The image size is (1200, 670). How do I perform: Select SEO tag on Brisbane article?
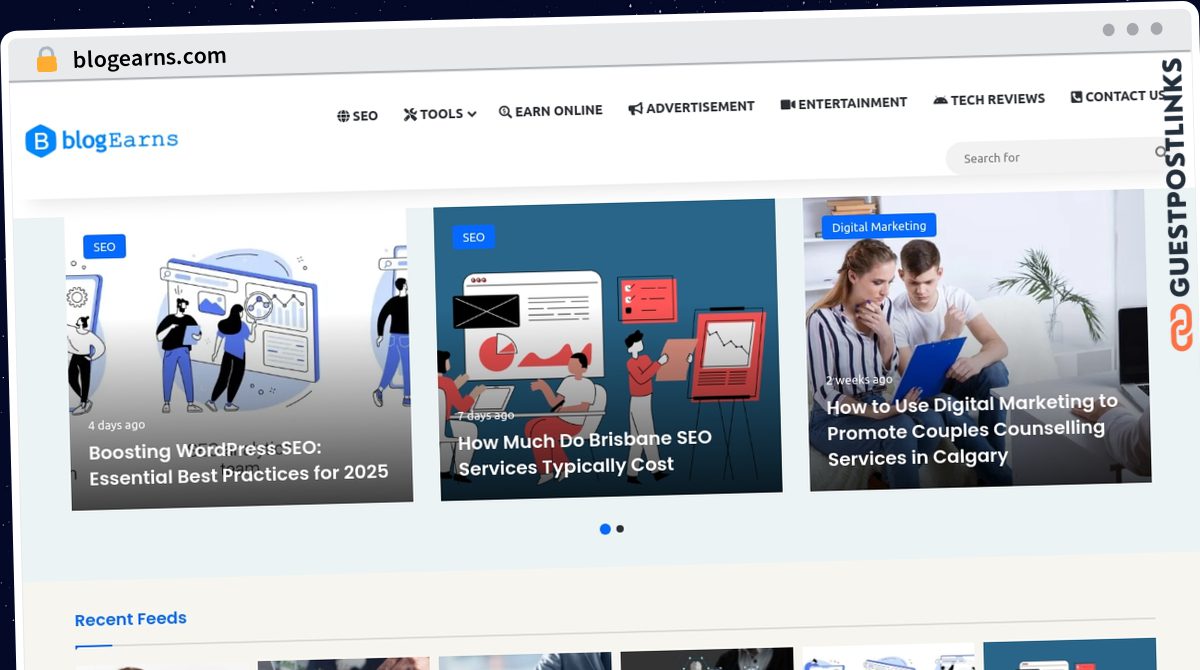click(x=474, y=237)
